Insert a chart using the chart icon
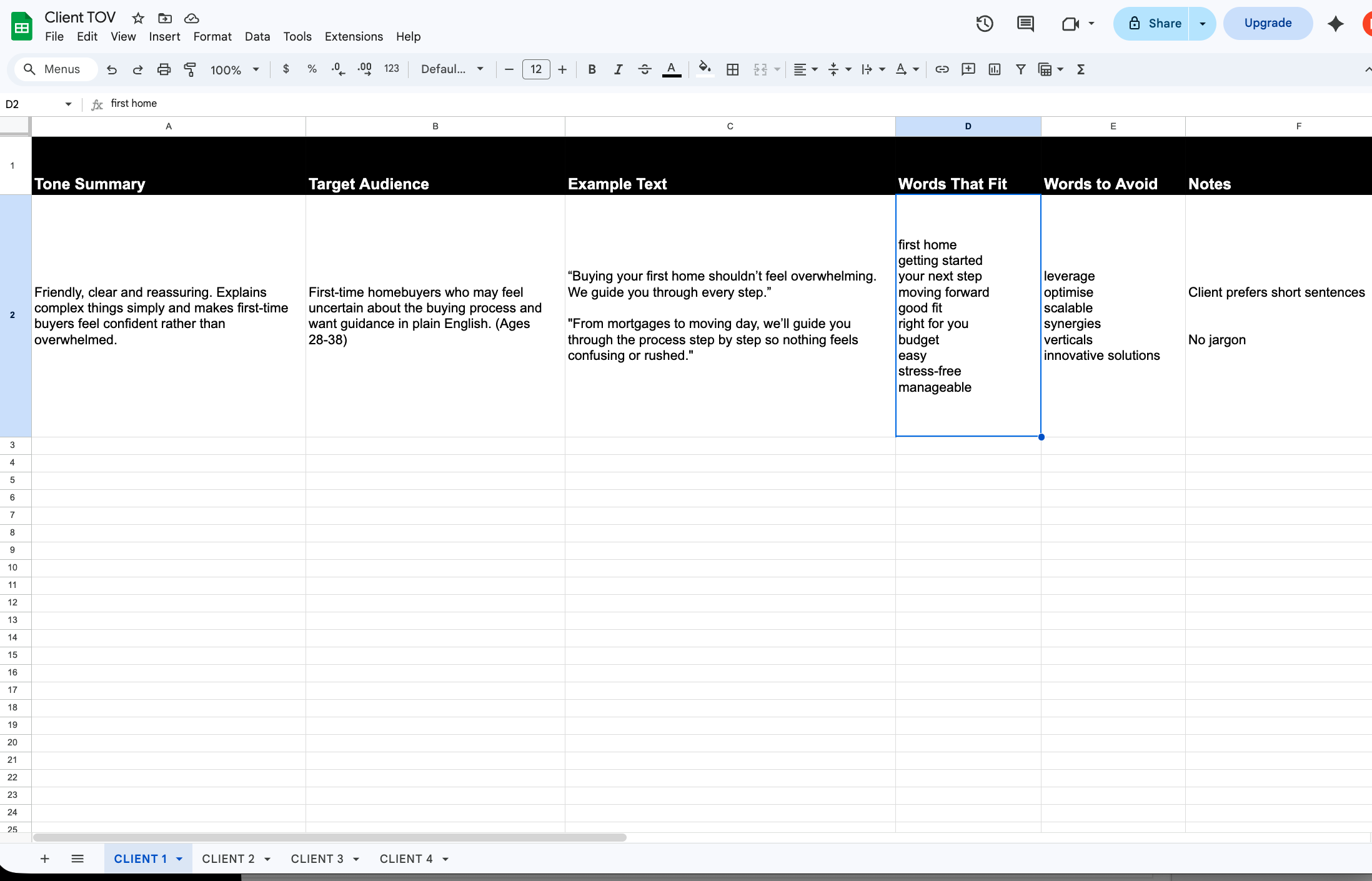 tap(994, 69)
